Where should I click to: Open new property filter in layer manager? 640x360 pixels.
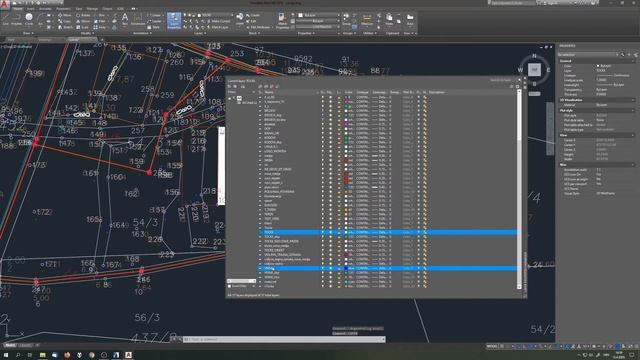point(229,87)
